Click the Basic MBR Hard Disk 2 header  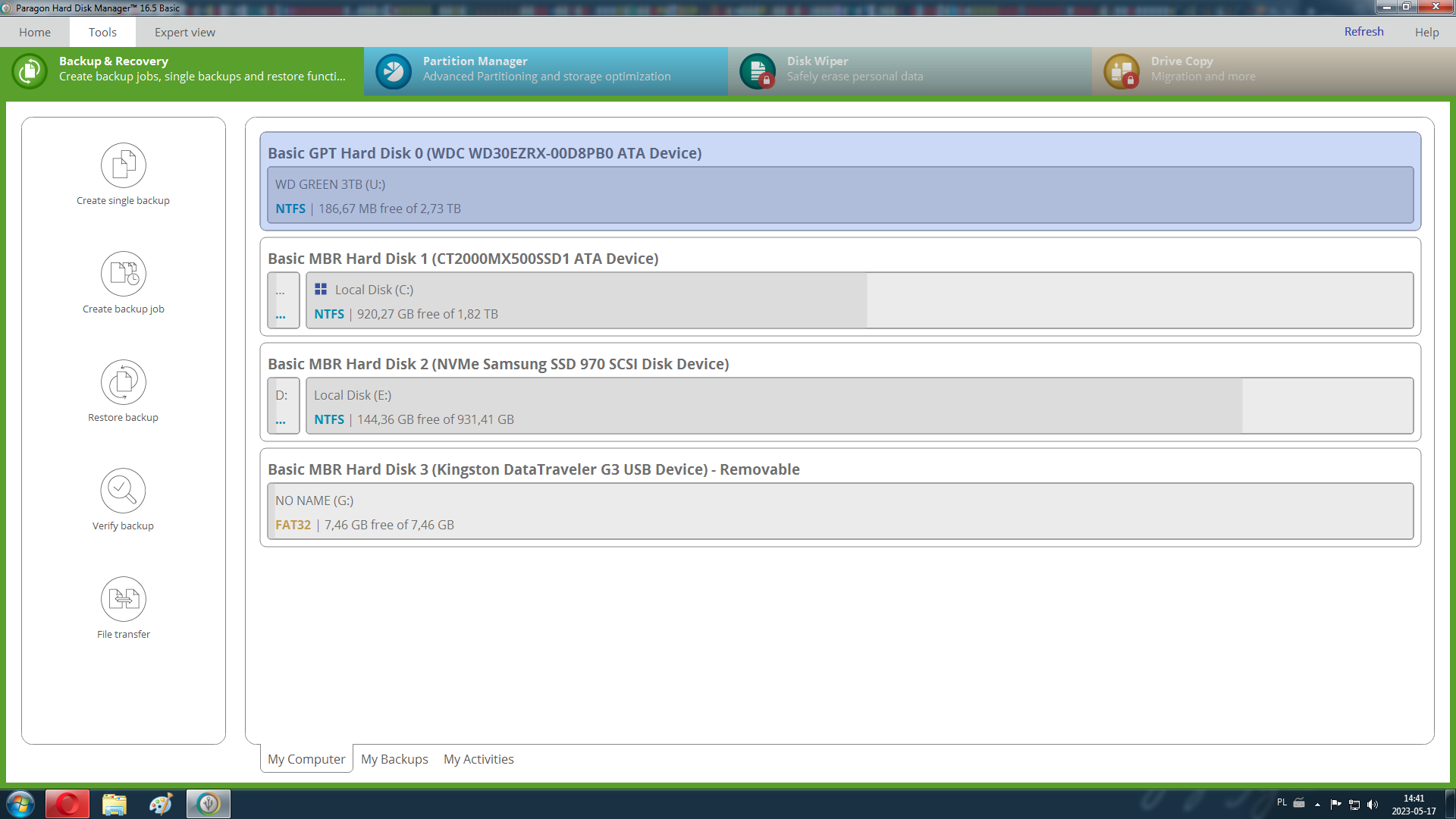(498, 364)
